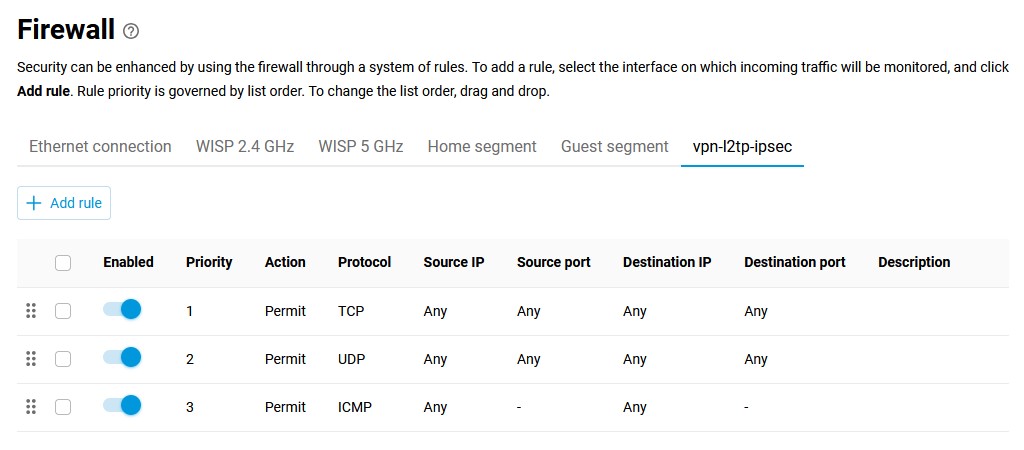This screenshot has width=1024, height=450.
Task: Check the select-all checkbox in table header
Action: (63, 263)
